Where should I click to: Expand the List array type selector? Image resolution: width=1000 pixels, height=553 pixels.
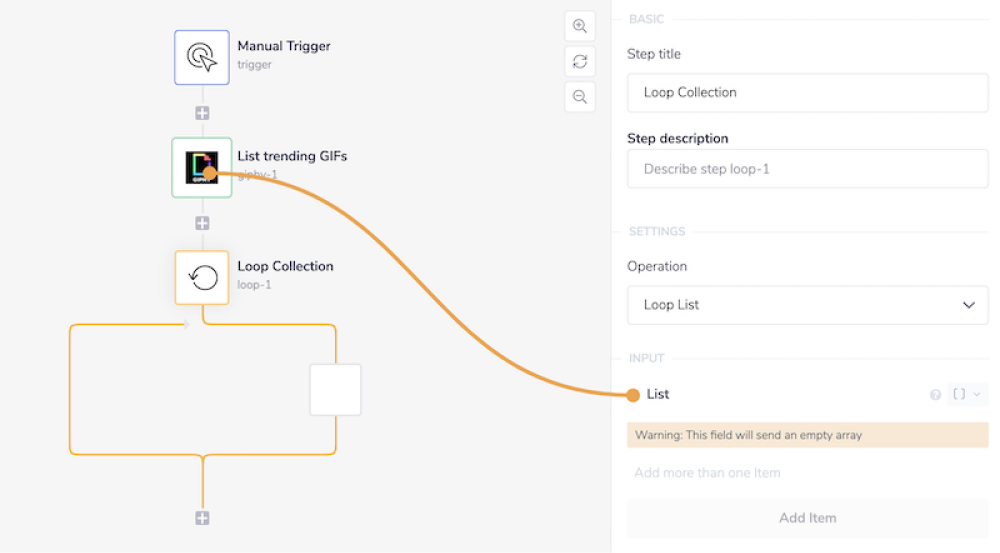point(966,394)
